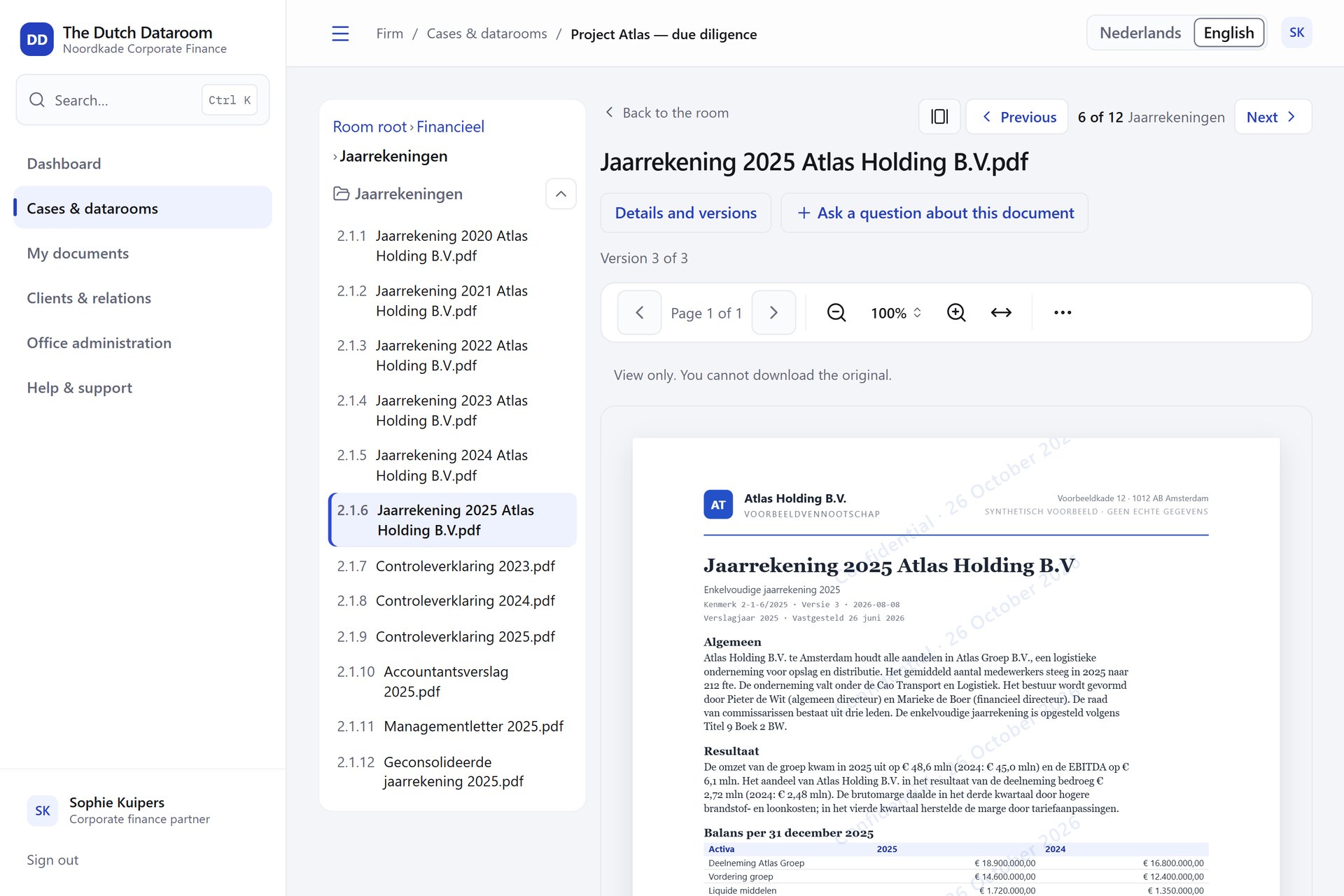Open Details and versions
Viewport: 1344px width, 896px height.
click(x=686, y=213)
